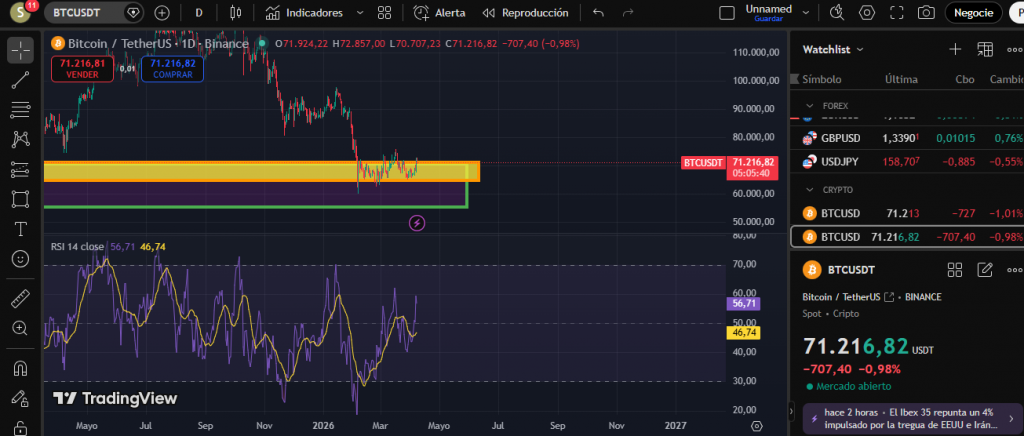Screen dimensions: 1024x436
Task: Click the Reproducción replay button
Action: coord(525,13)
